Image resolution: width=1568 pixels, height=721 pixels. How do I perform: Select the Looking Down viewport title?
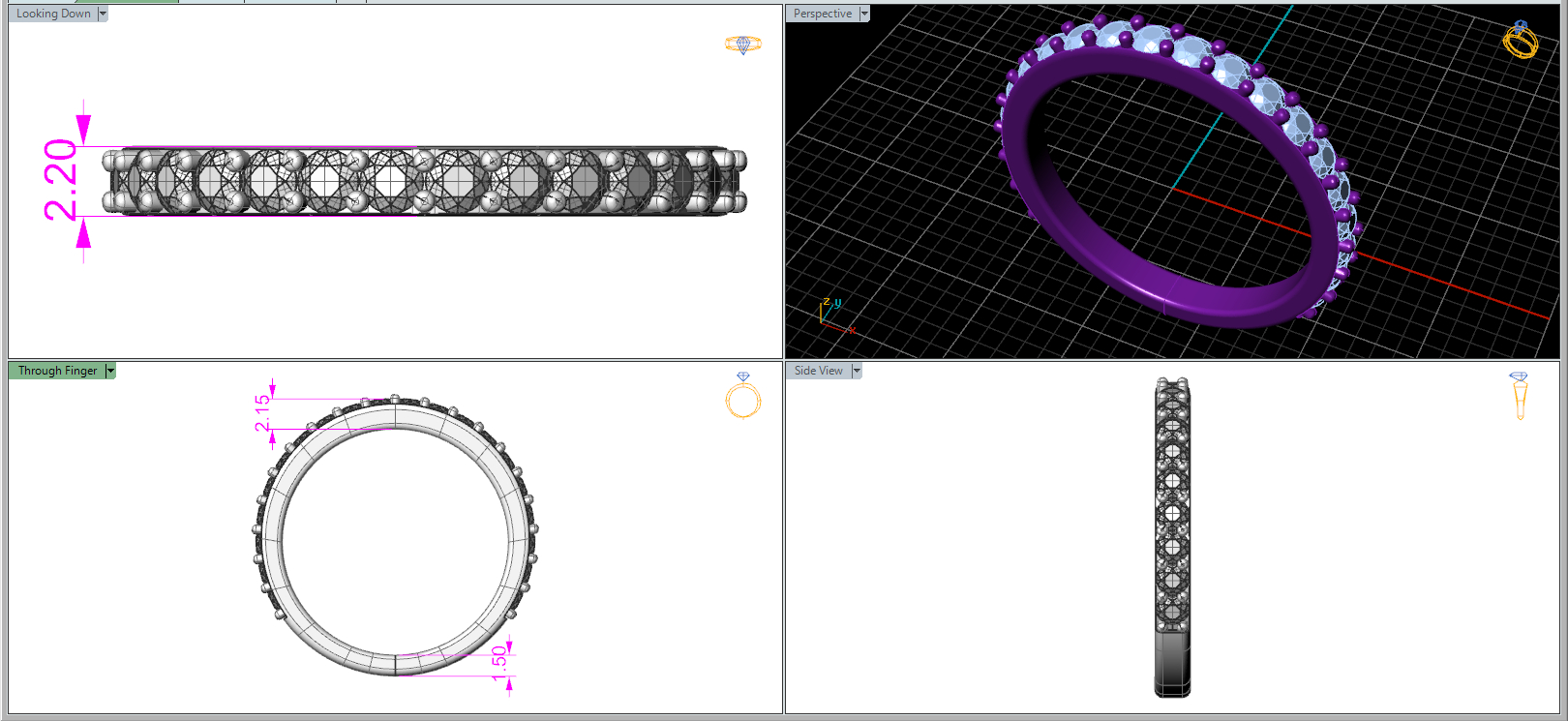[53, 14]
